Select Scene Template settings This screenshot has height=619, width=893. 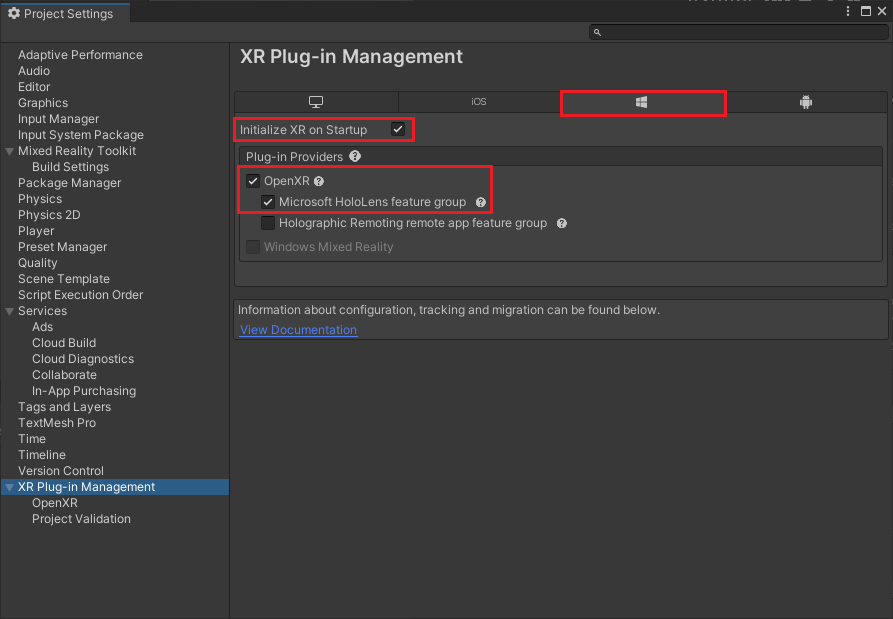point(64,278)
